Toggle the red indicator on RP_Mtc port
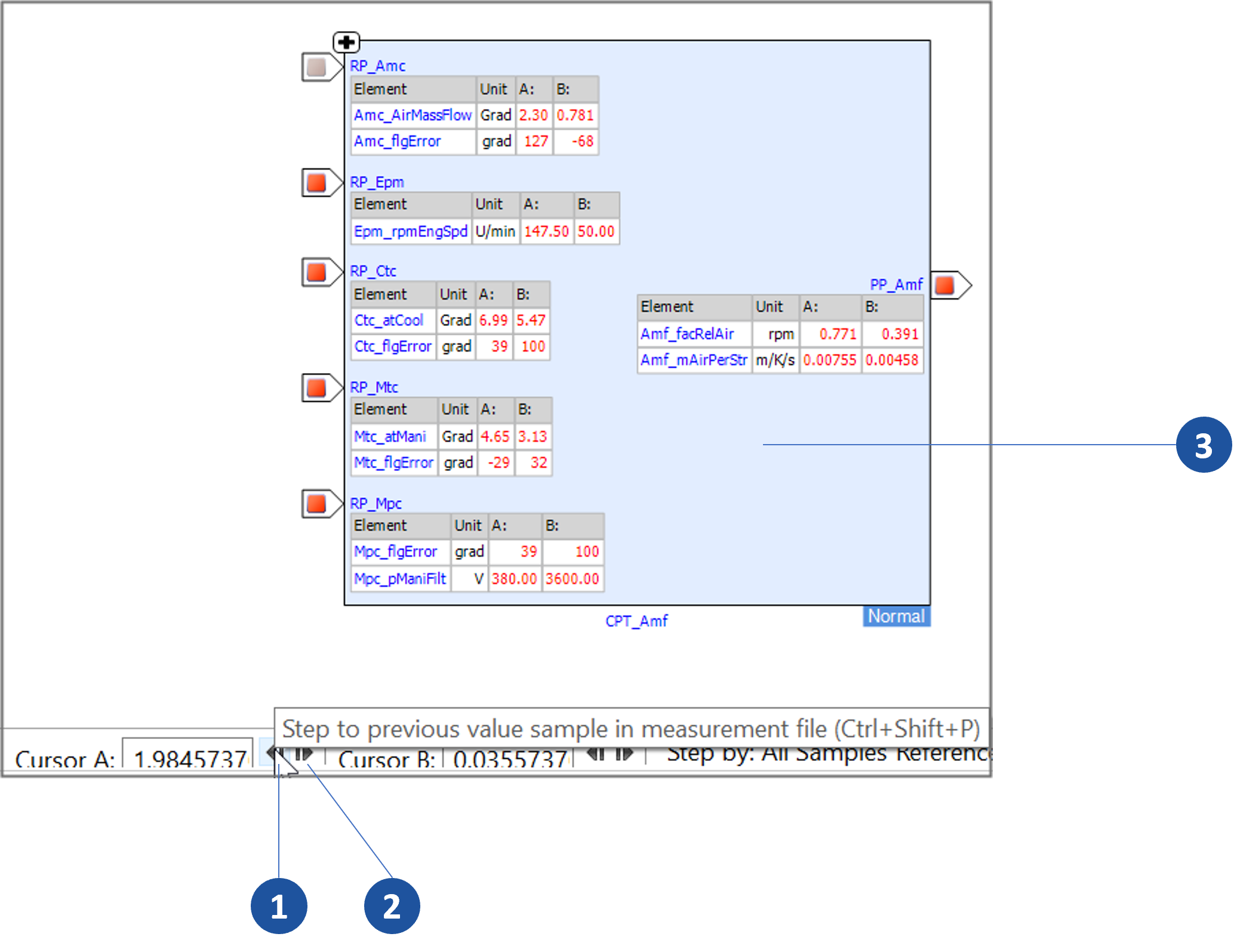Image resolution: width=1237 pixels, height=952 pixels. (x=316, y=389)
